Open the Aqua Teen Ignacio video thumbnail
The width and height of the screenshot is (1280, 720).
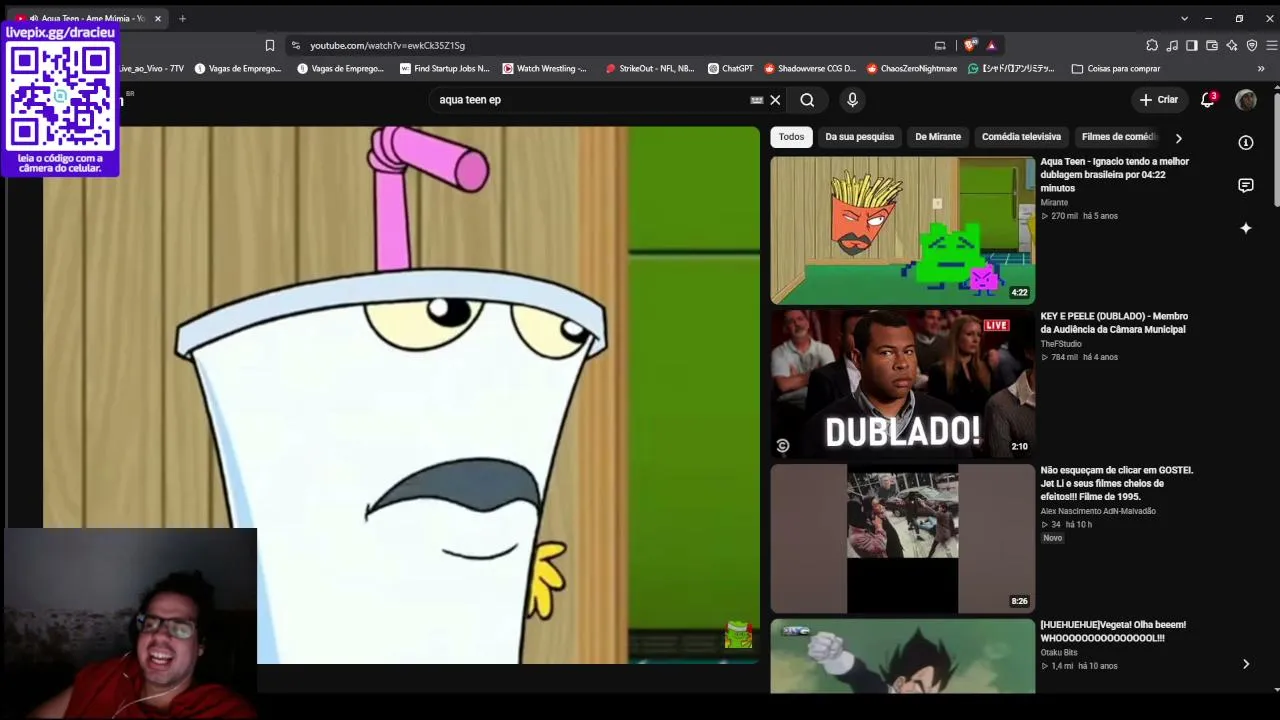(x=903, y=230)
